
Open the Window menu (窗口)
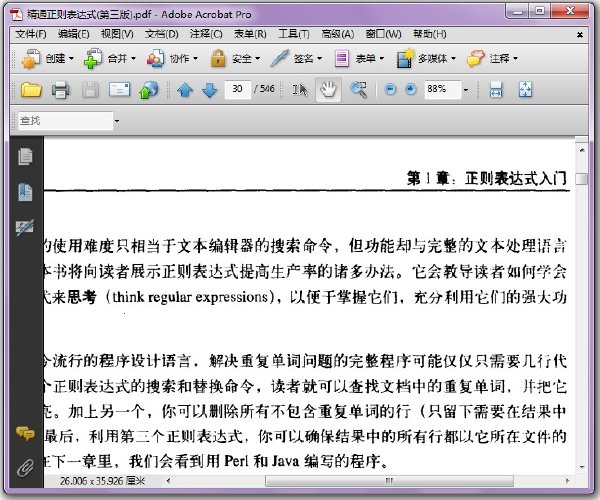[x=383, y=34]
